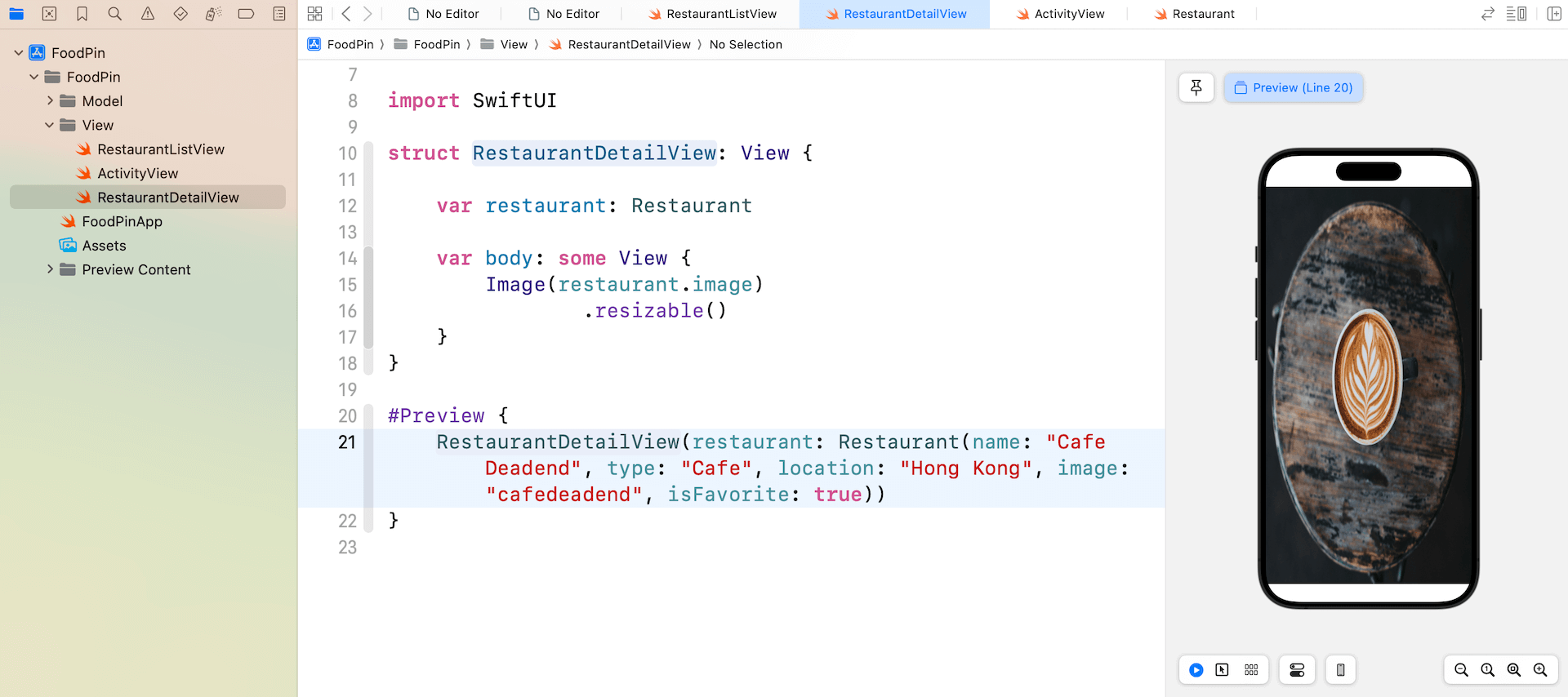This screenshot has width=1568, height=697.
Task: Click the Preview (Line 20) button
Action: coord(1294,87)
